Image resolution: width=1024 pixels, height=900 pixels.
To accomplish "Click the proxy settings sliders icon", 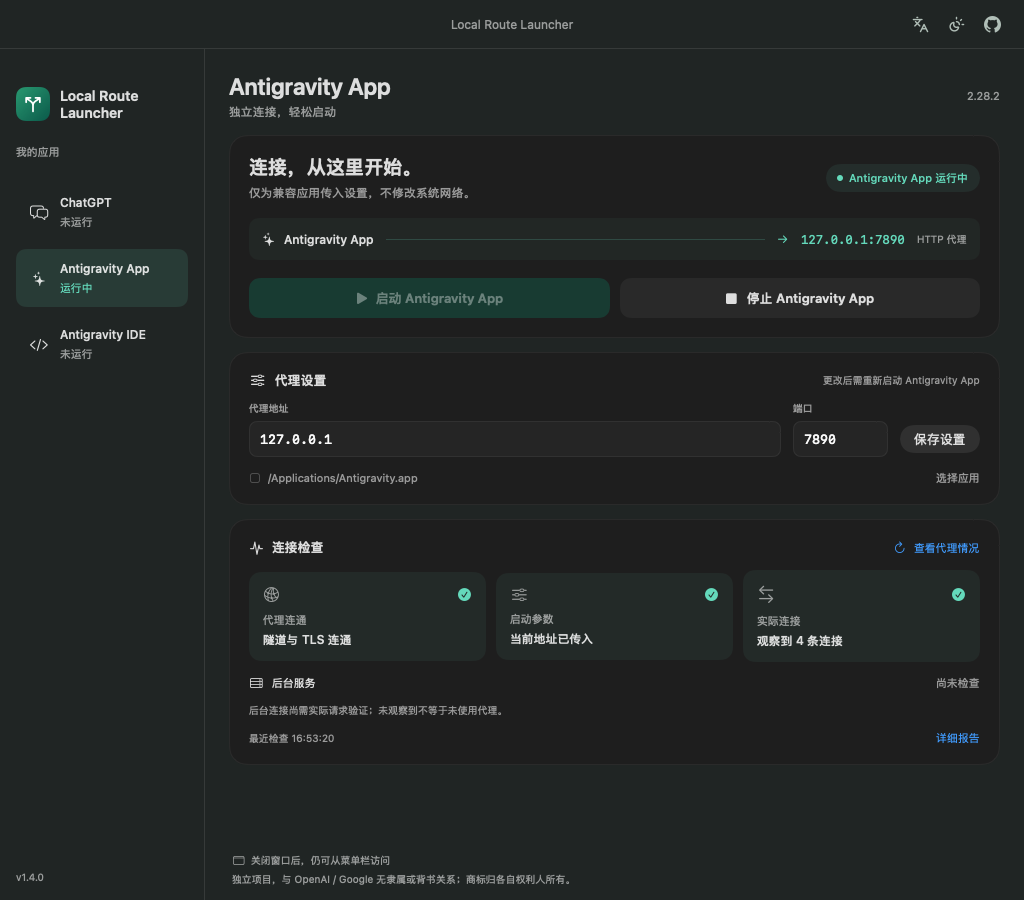I will 257,380.
